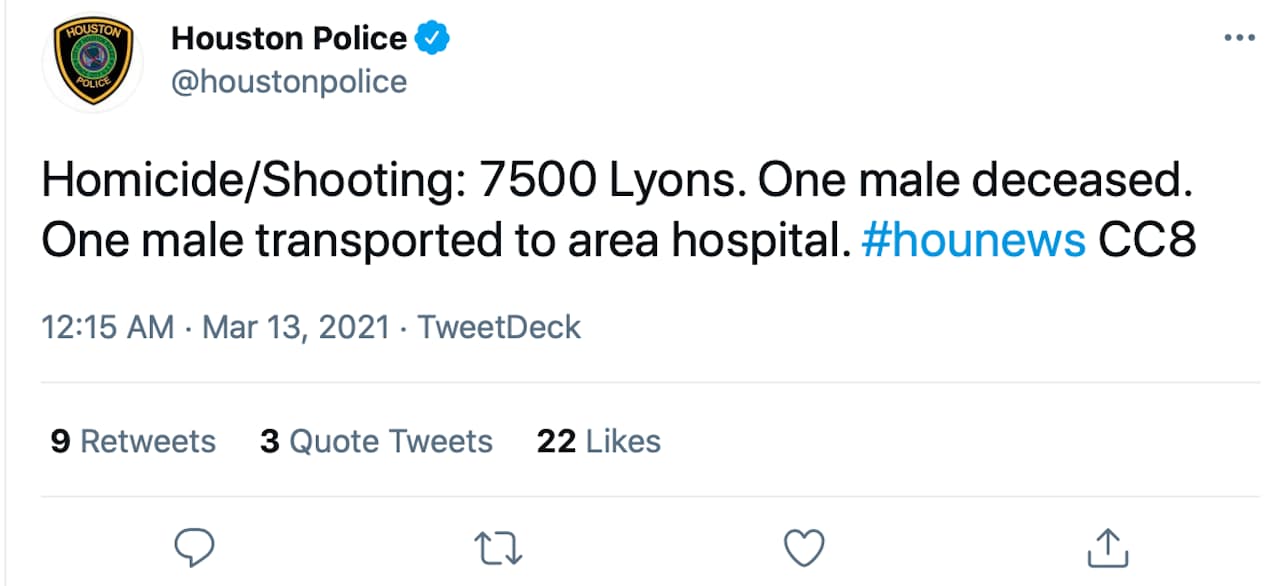This screenshot has height=586, width=1280.
Task: Like the tweet with the heart icon
Action: coord(802,548)
